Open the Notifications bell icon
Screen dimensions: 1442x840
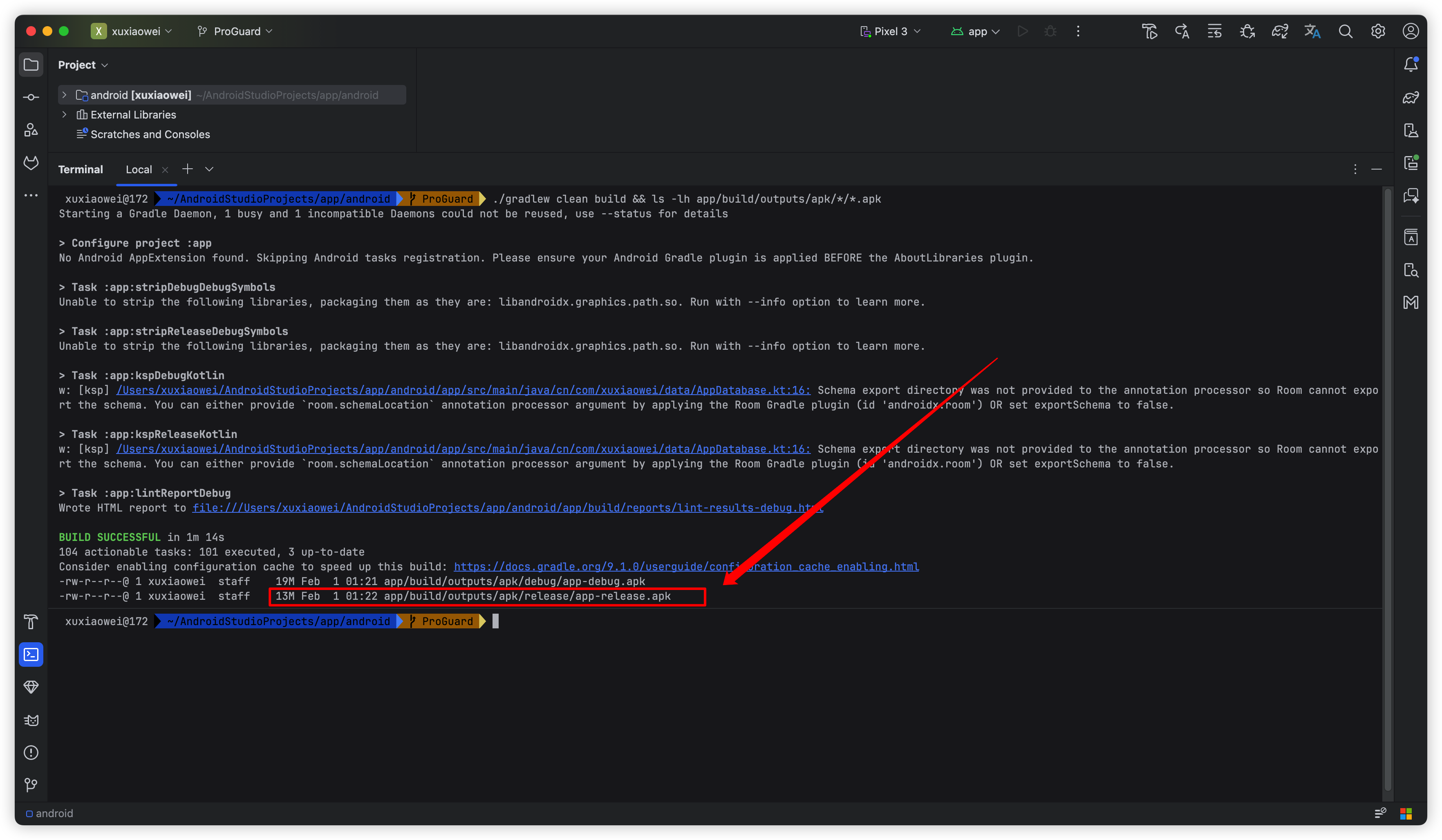click(x=1411, y=65)
